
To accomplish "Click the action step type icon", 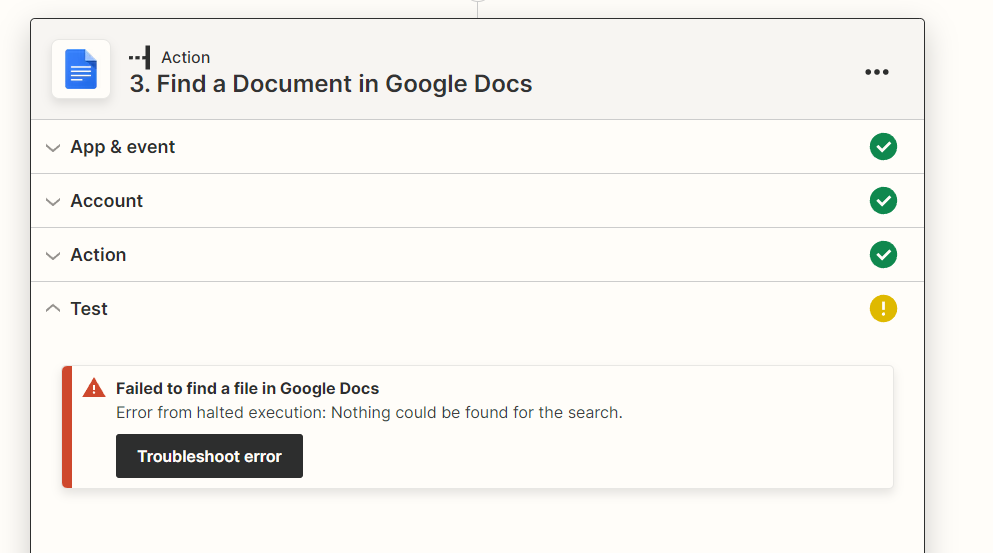I will point(140,57).
